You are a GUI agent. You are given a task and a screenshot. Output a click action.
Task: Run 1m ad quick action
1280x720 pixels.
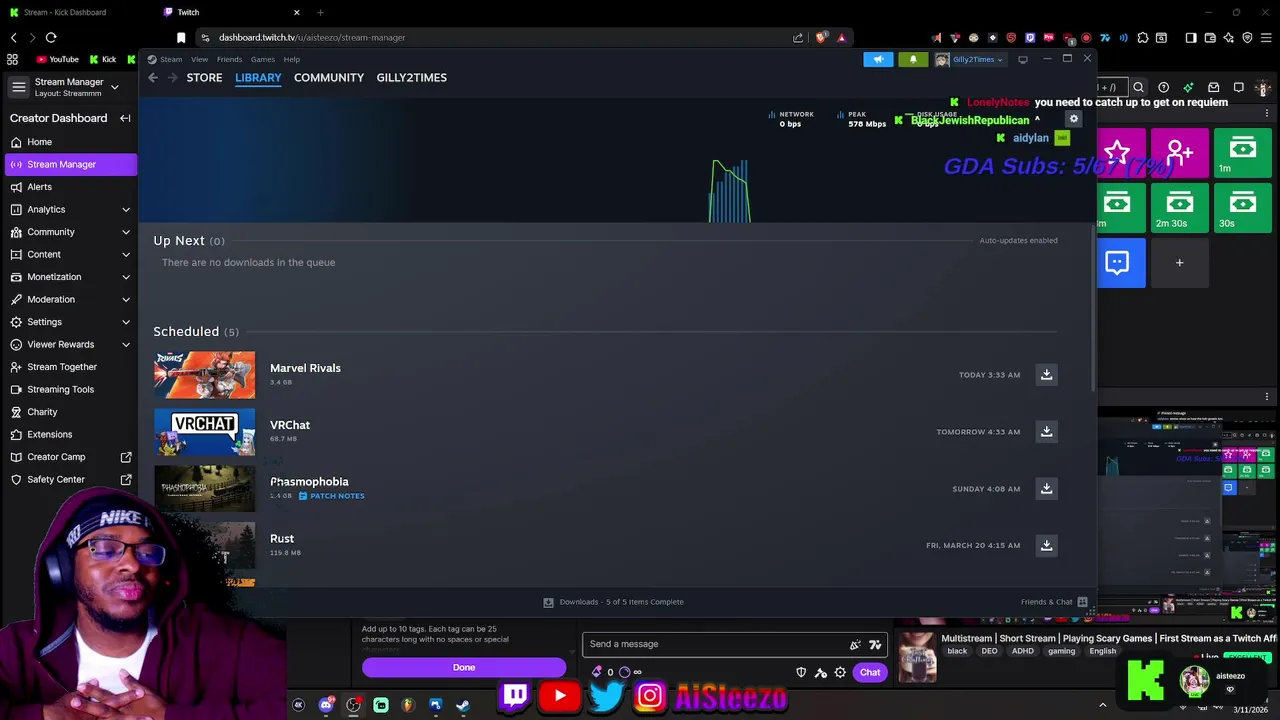[x=1242, y=153]
